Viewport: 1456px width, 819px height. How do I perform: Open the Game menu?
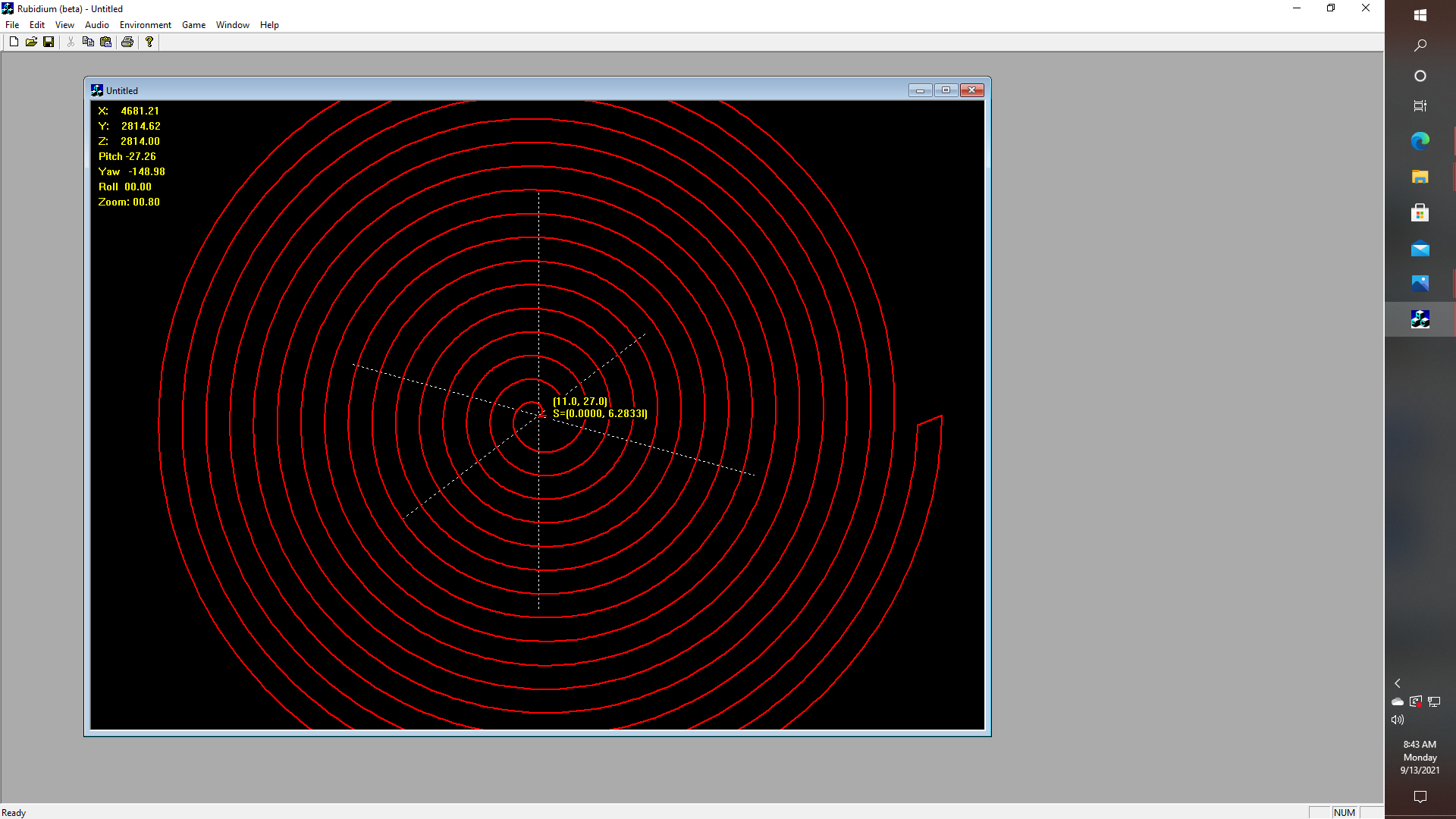click(x=193, y=25)
